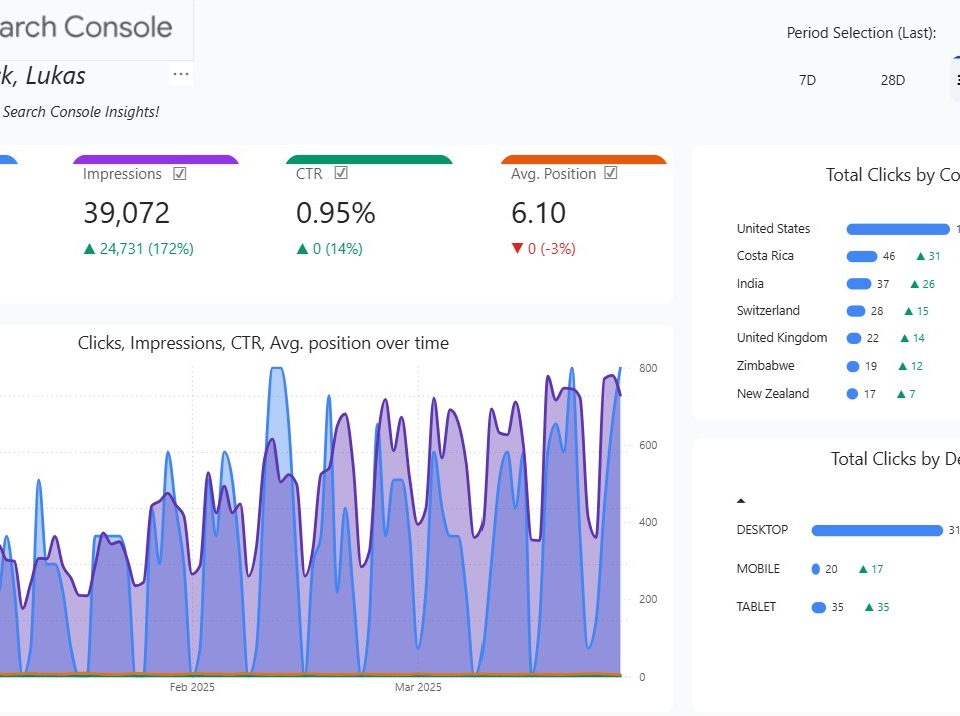Click the hamburger icon near period selection
The height and width of the screenshot is (716, 960).
point(955,80)
